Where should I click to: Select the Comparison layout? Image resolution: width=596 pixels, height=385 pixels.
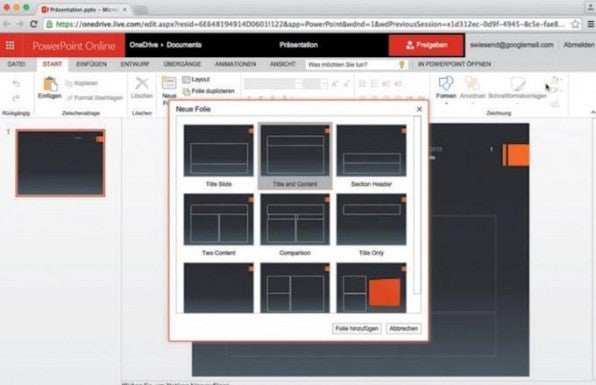pyautogui.click(x=295, y=225)
